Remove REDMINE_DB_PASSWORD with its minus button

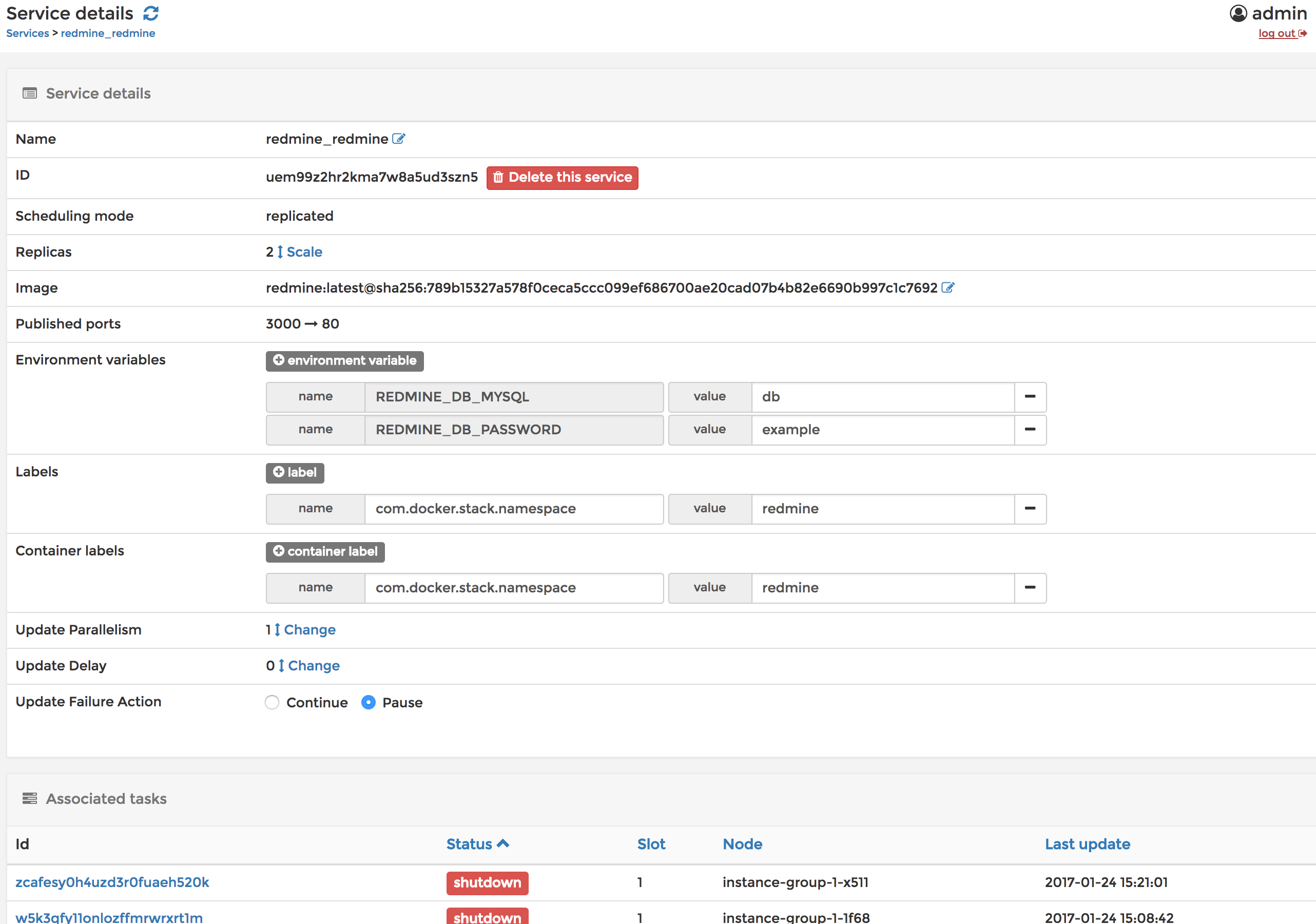(x=1030, y=429)
